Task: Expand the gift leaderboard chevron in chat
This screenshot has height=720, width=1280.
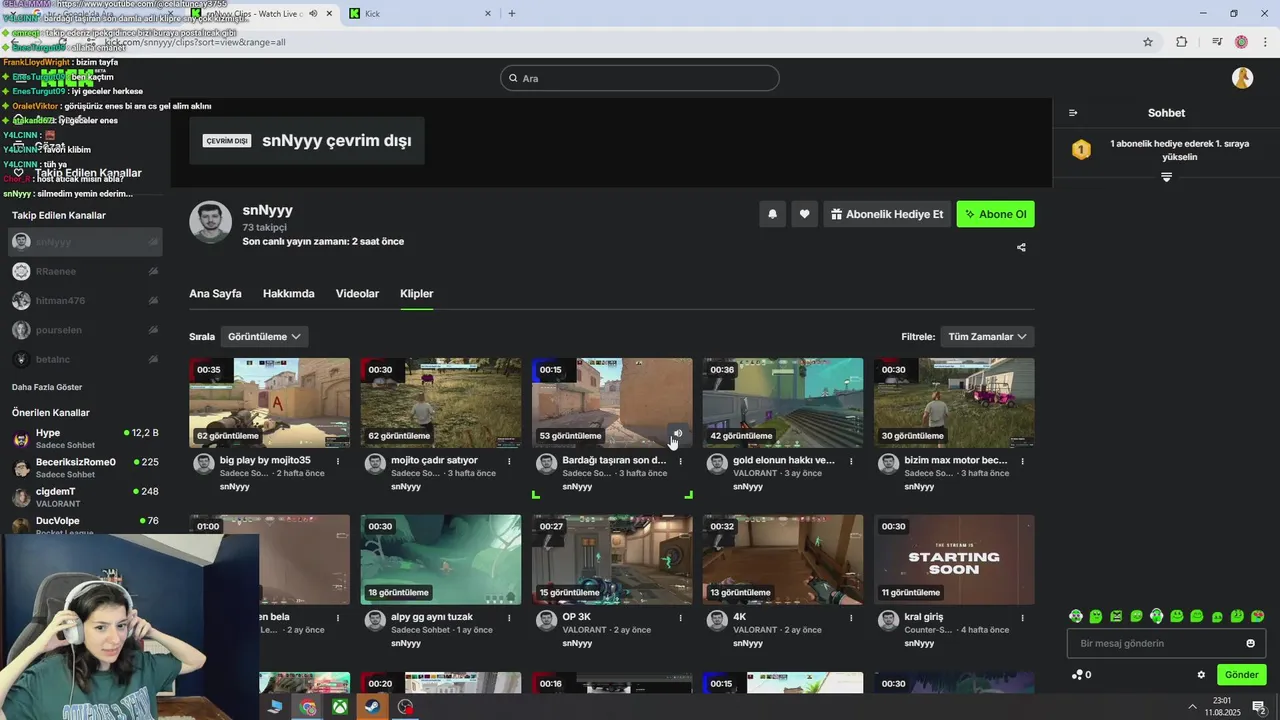Action: click(1166, 177)
